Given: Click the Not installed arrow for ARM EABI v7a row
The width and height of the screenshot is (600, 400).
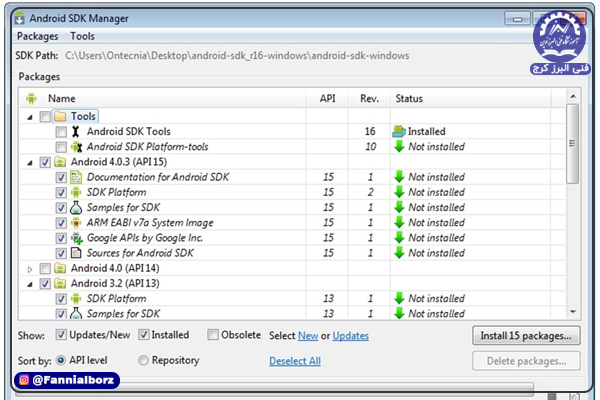Looking at the screenshot, I should 399,222.
